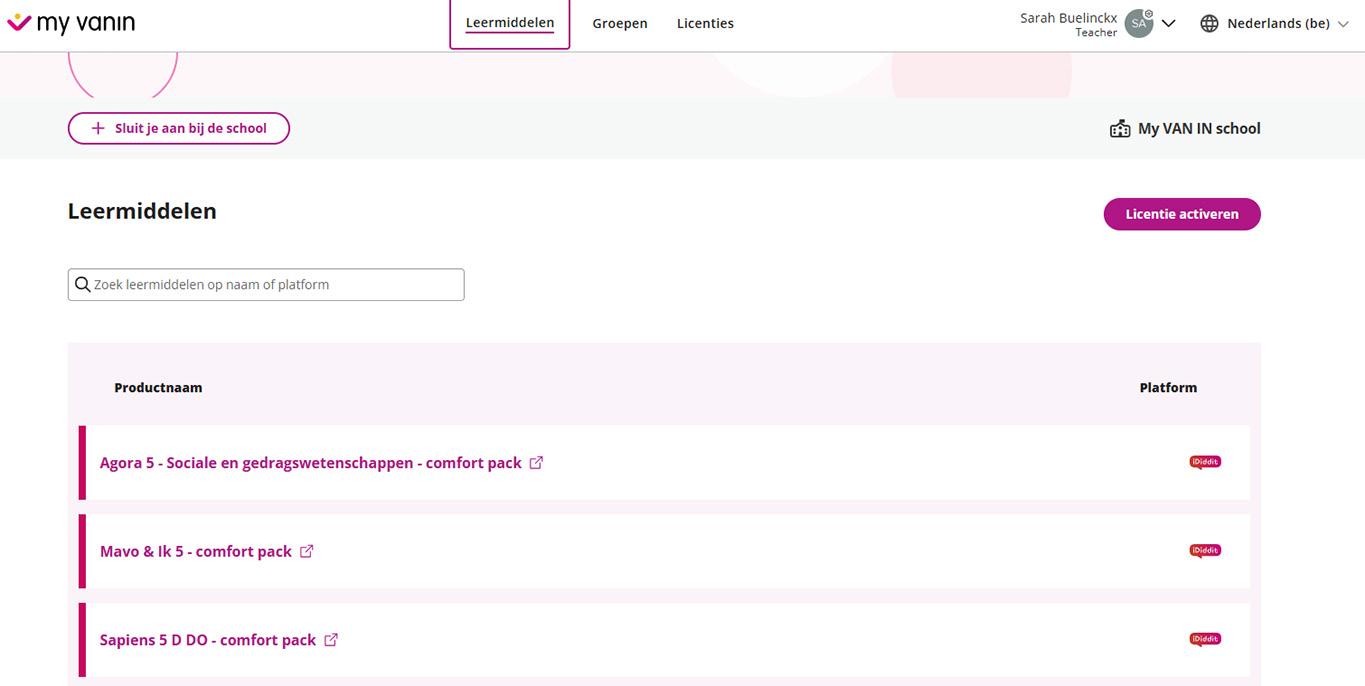The image size is (1365, 686).
Task: Click the SA user avatar
Action: coord(1139,23)
